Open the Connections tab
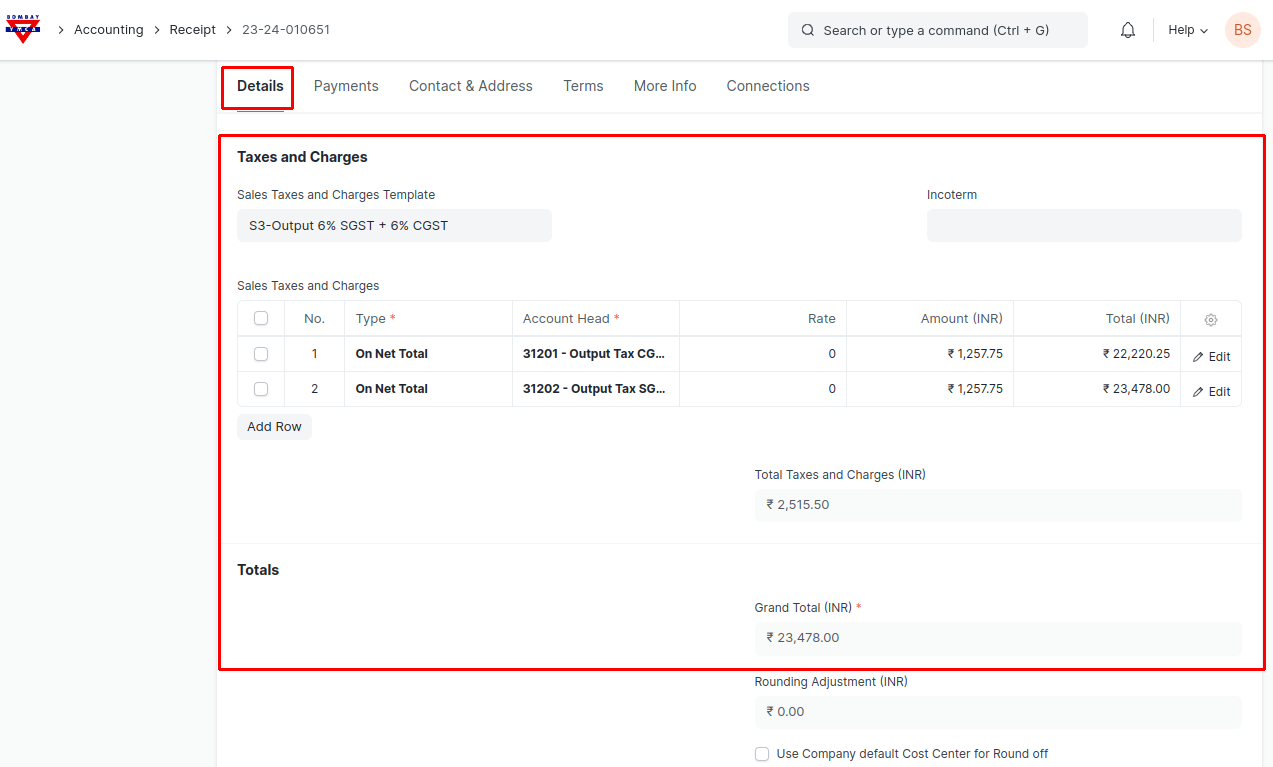This screenshot has width=1273, height=767. pos(767,86)
